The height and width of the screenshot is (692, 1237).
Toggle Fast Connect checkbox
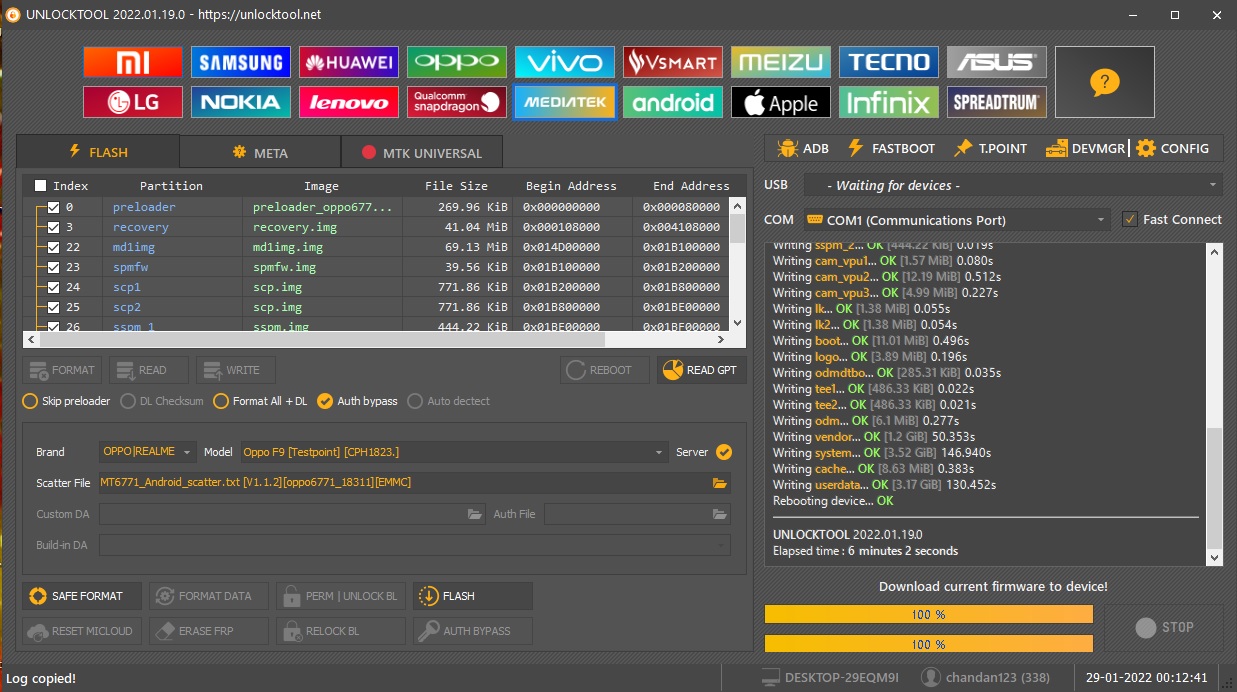(1130, 219)
